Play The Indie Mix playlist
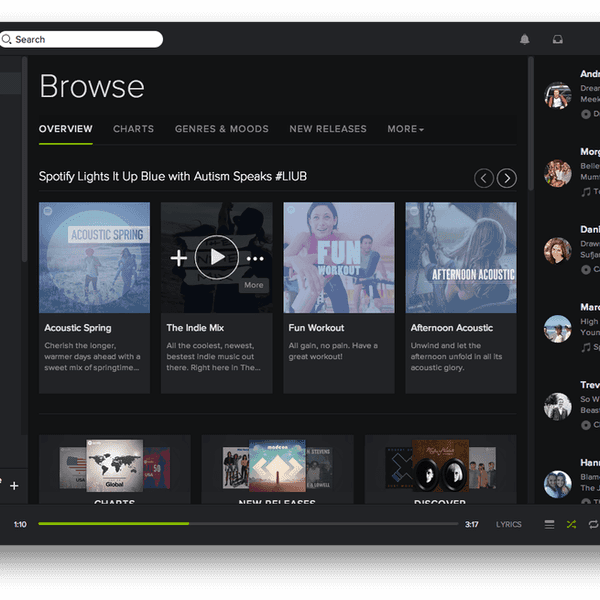 tap(217, 258)
